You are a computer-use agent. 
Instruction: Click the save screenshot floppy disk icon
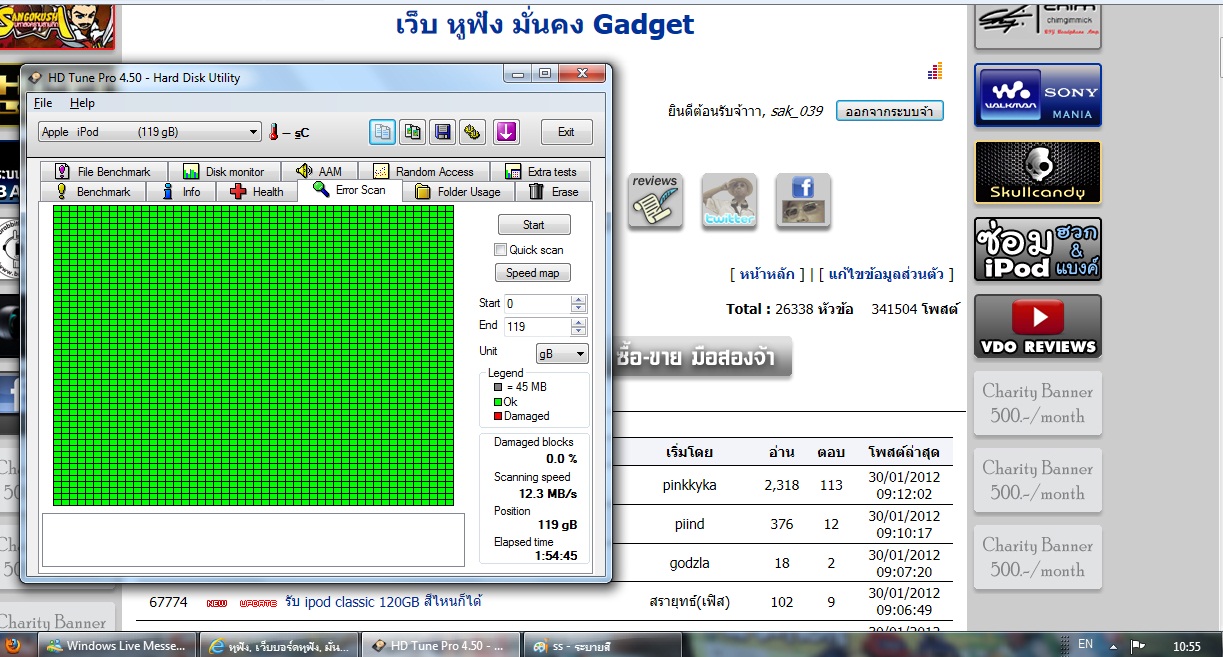point(441,132)
